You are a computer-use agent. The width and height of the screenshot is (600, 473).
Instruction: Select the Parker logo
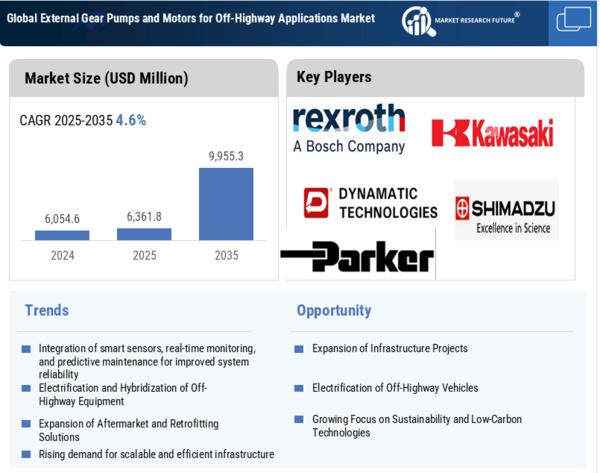tap(358, 257)
